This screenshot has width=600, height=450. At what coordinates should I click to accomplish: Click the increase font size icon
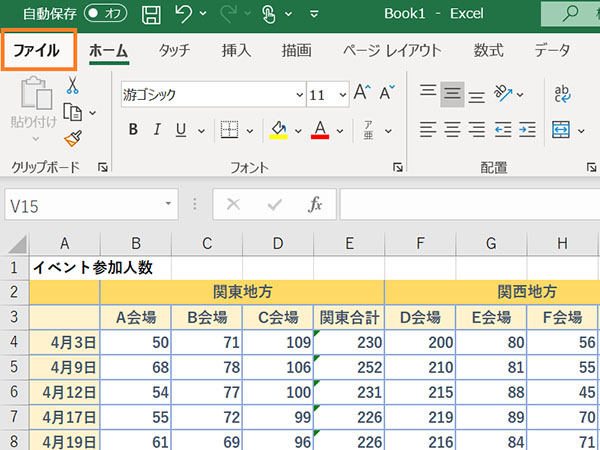(361, 95)
